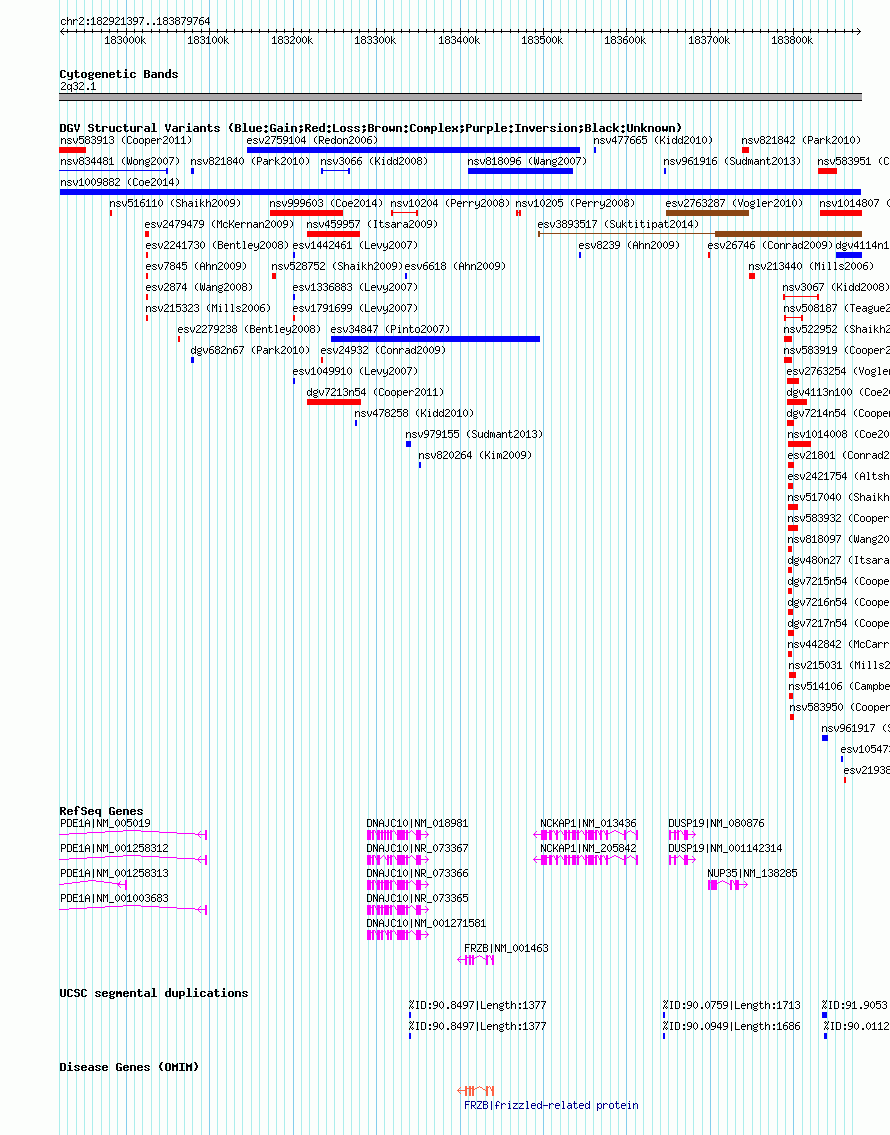The height and width of the screenshot is (1135, 890).
Task: Select nsv213440 (Mills2006) label
Action: pos(811,266)
